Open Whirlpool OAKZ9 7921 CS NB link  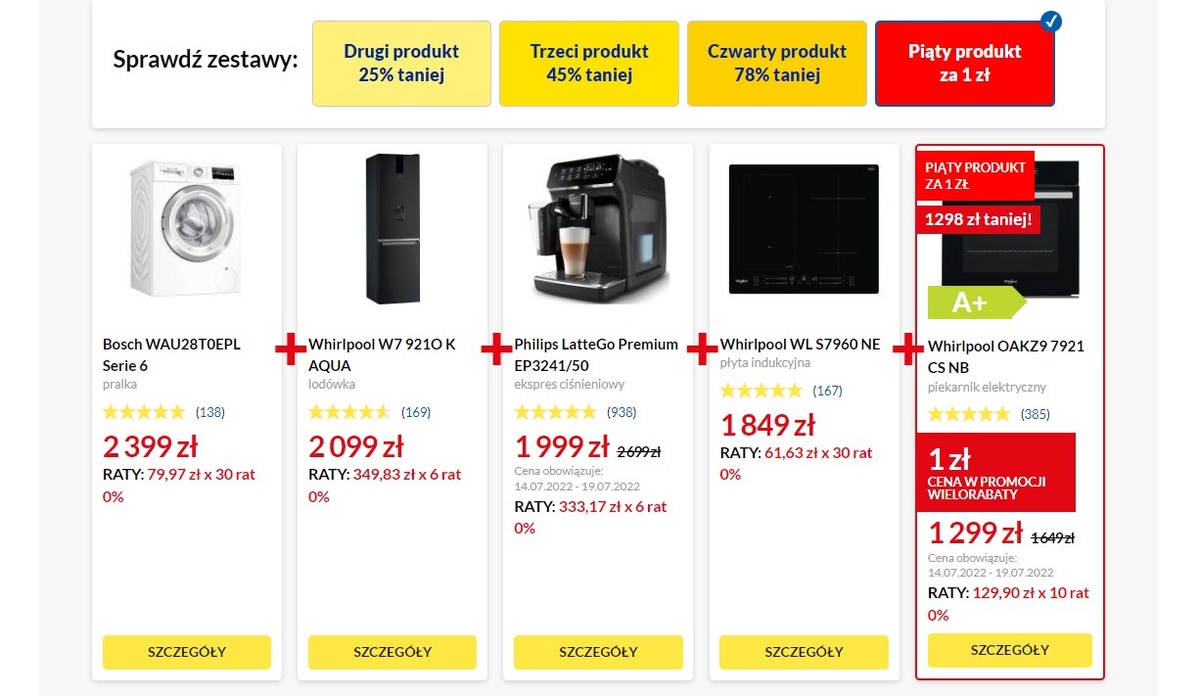pos(1005,357)
